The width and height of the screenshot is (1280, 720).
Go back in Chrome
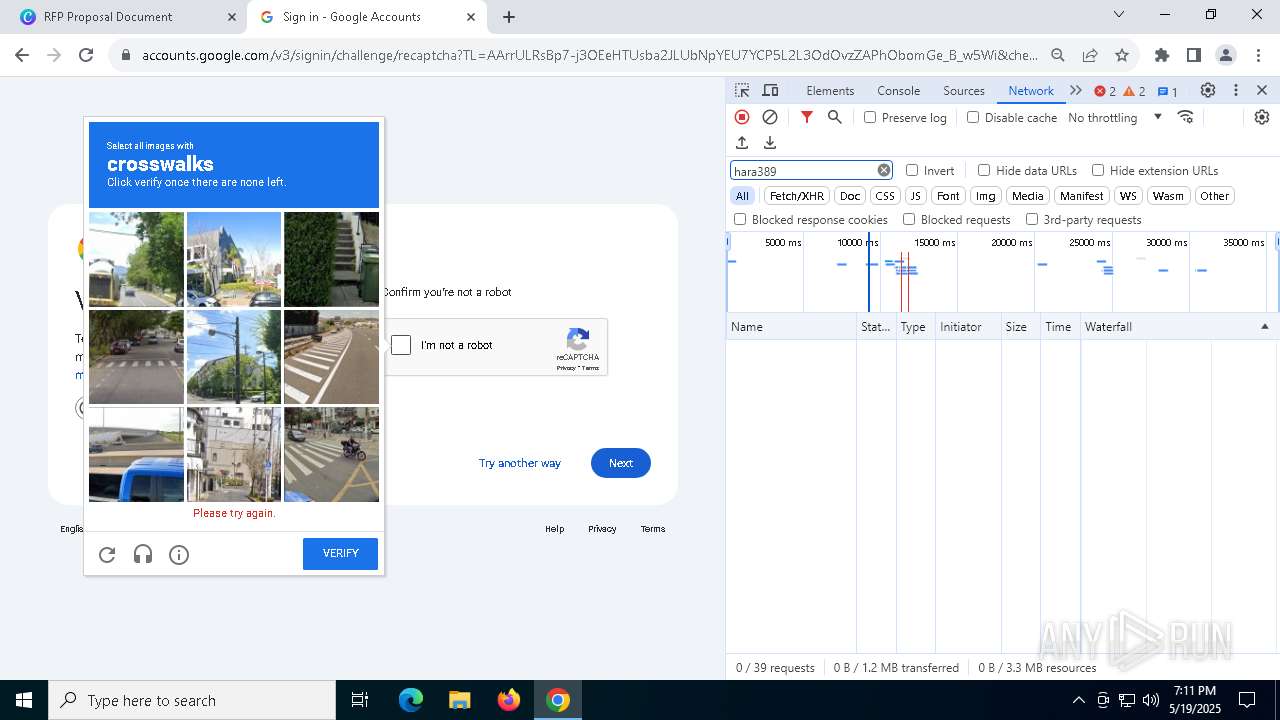[22, 55]
